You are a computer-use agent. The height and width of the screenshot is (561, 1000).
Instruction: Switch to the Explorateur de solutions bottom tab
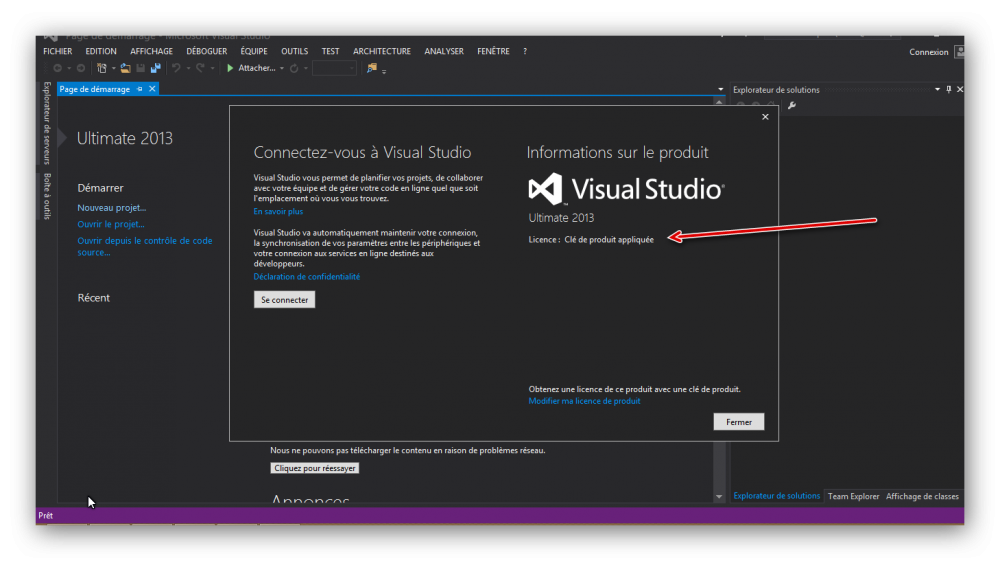(776, 495)
